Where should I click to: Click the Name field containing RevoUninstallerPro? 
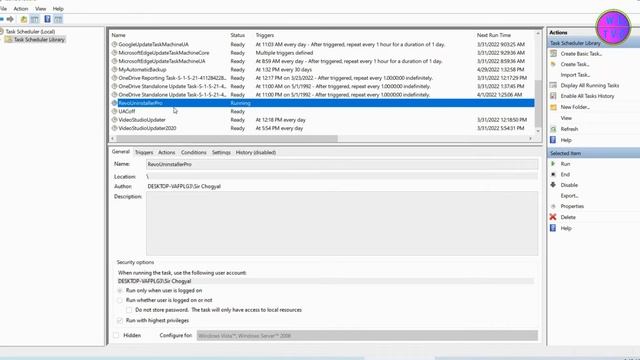(x=342, y=164)
